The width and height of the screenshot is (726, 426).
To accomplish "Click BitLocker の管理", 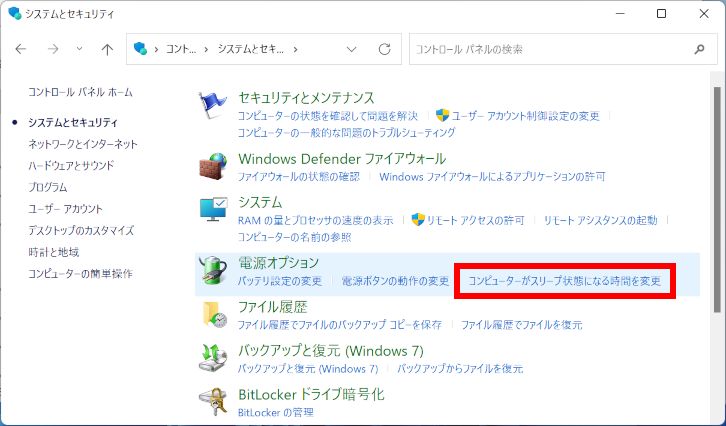I will 275,413.
